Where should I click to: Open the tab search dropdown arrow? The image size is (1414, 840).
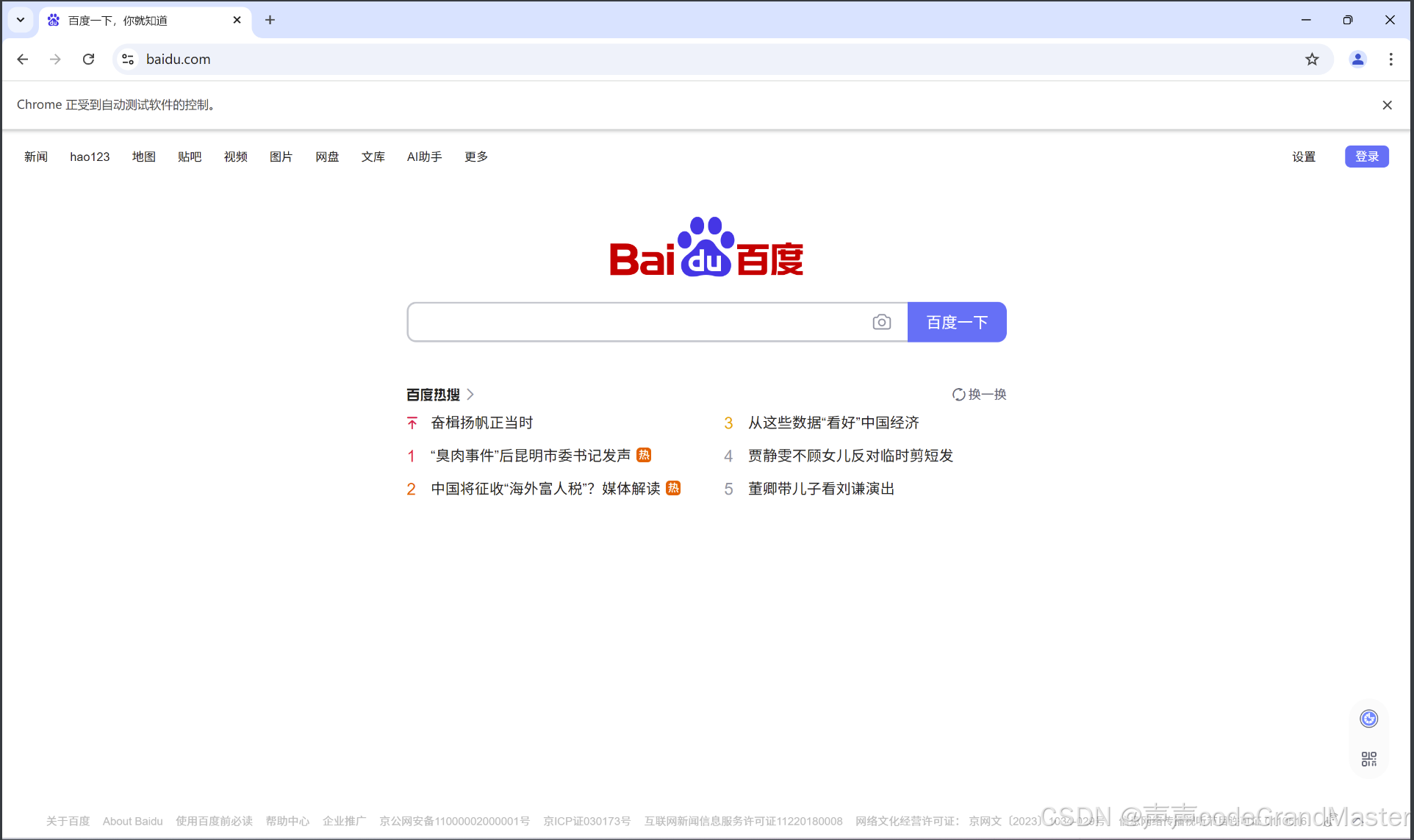tap(21, 20)
